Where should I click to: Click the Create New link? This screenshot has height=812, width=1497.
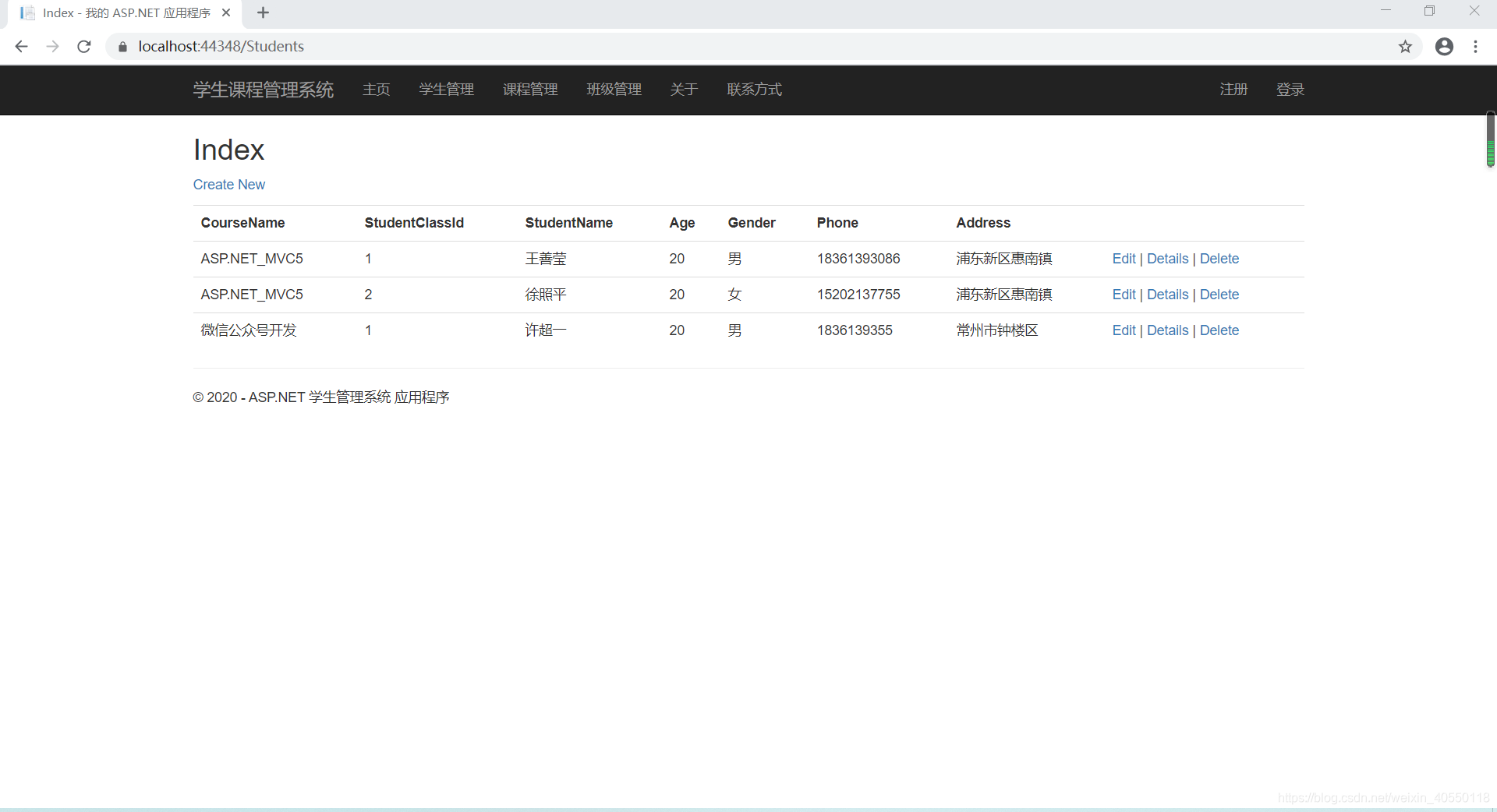[229, 185]
